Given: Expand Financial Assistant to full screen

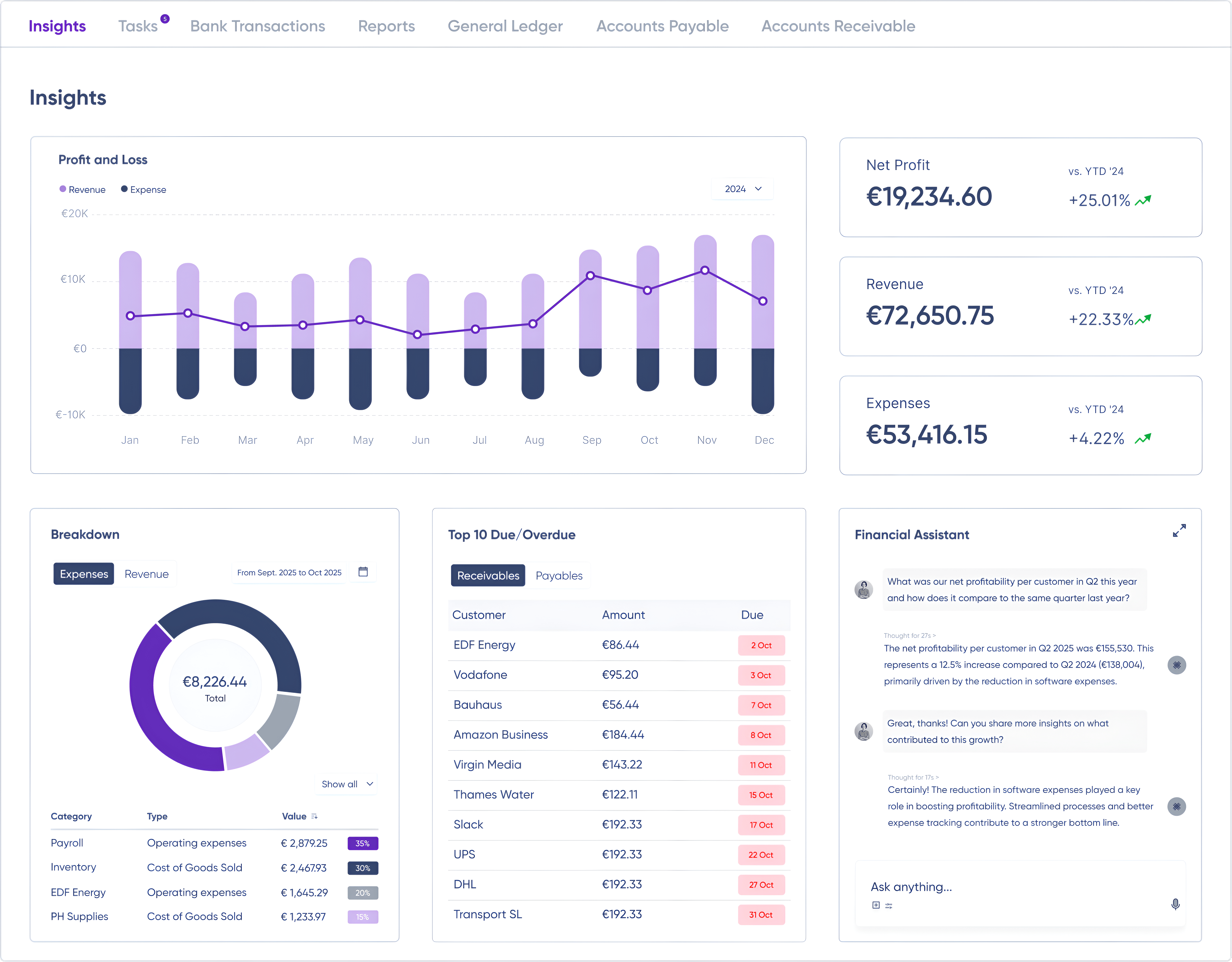Looking at the screenshot, I should coord(1179,530).
